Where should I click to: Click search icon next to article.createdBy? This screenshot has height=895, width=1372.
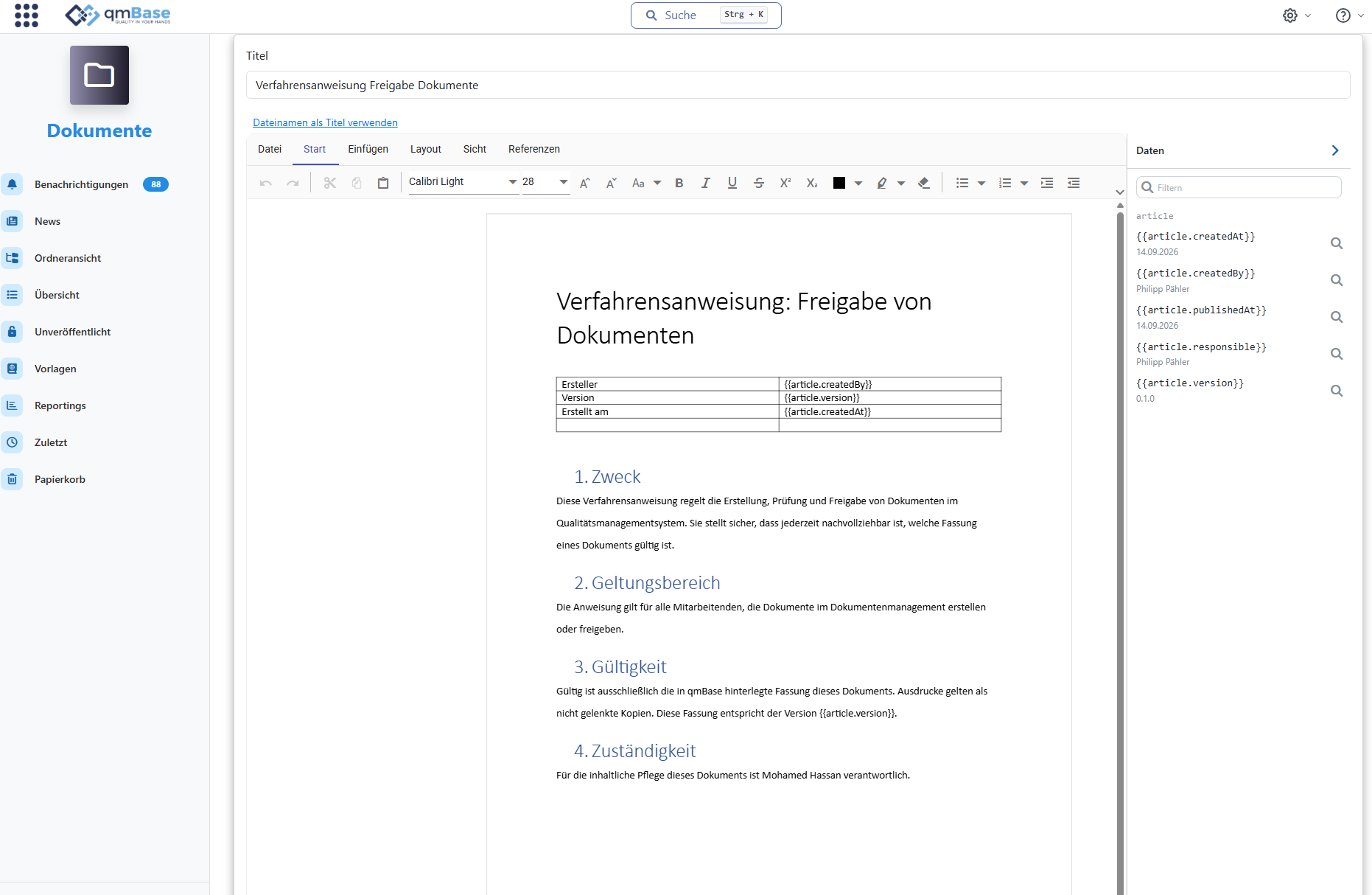pyautogui.click(x=1337, y=280)
